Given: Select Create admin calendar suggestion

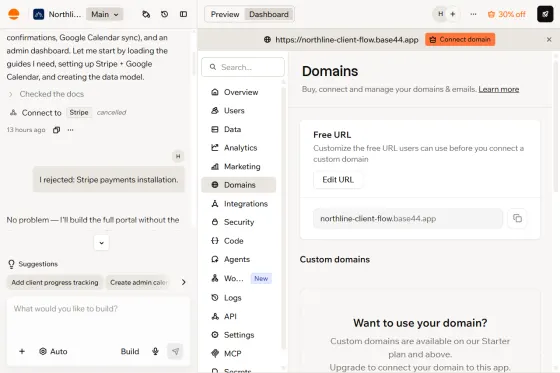Looking at the screenshot, I should pyautogui.click(x=139, y=282).
